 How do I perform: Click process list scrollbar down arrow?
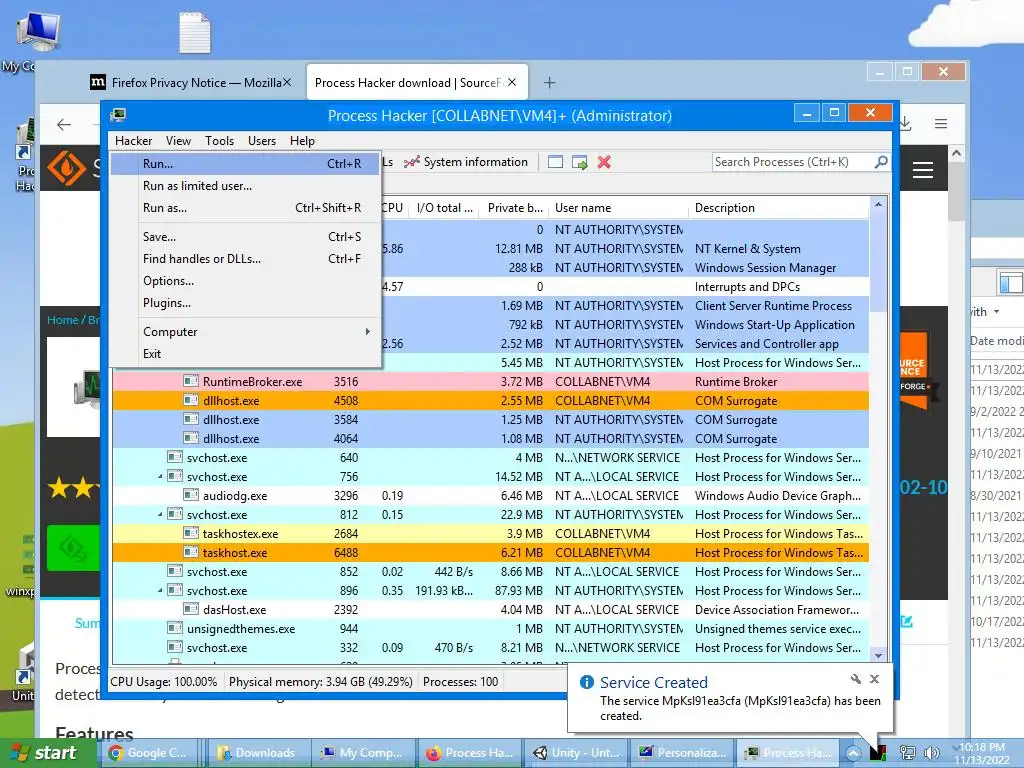(878, 655)
